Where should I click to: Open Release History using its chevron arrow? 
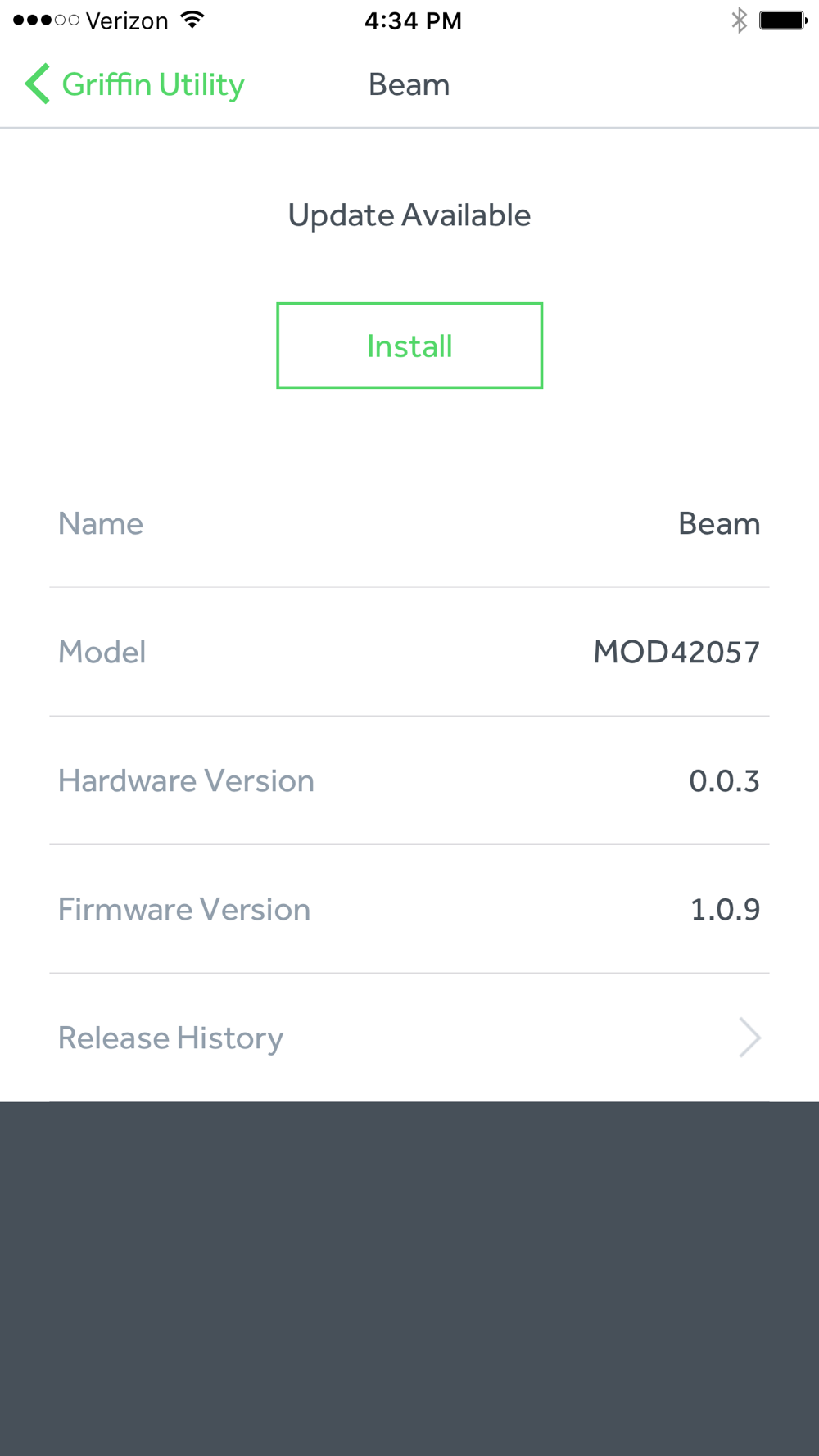pos(749,1038)
